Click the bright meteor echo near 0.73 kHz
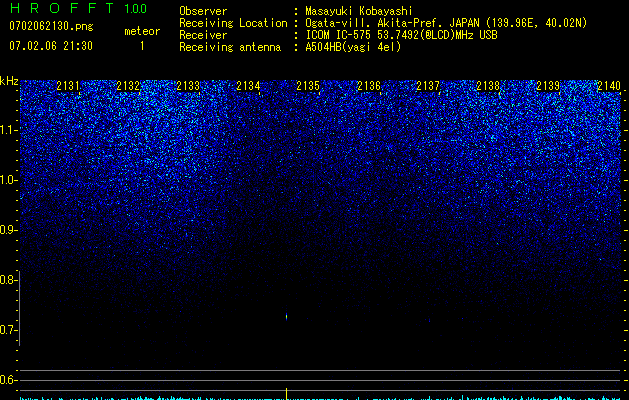This screenshot has width=629, height=400. [286, 317]
